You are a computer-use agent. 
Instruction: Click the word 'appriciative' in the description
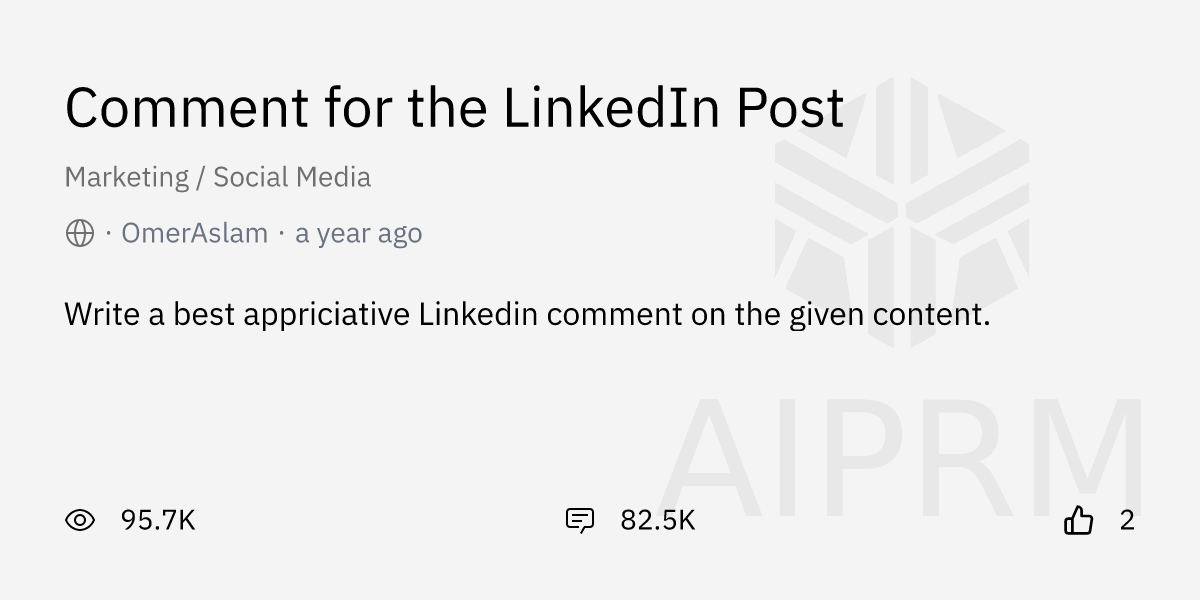[x=326, y=315]
